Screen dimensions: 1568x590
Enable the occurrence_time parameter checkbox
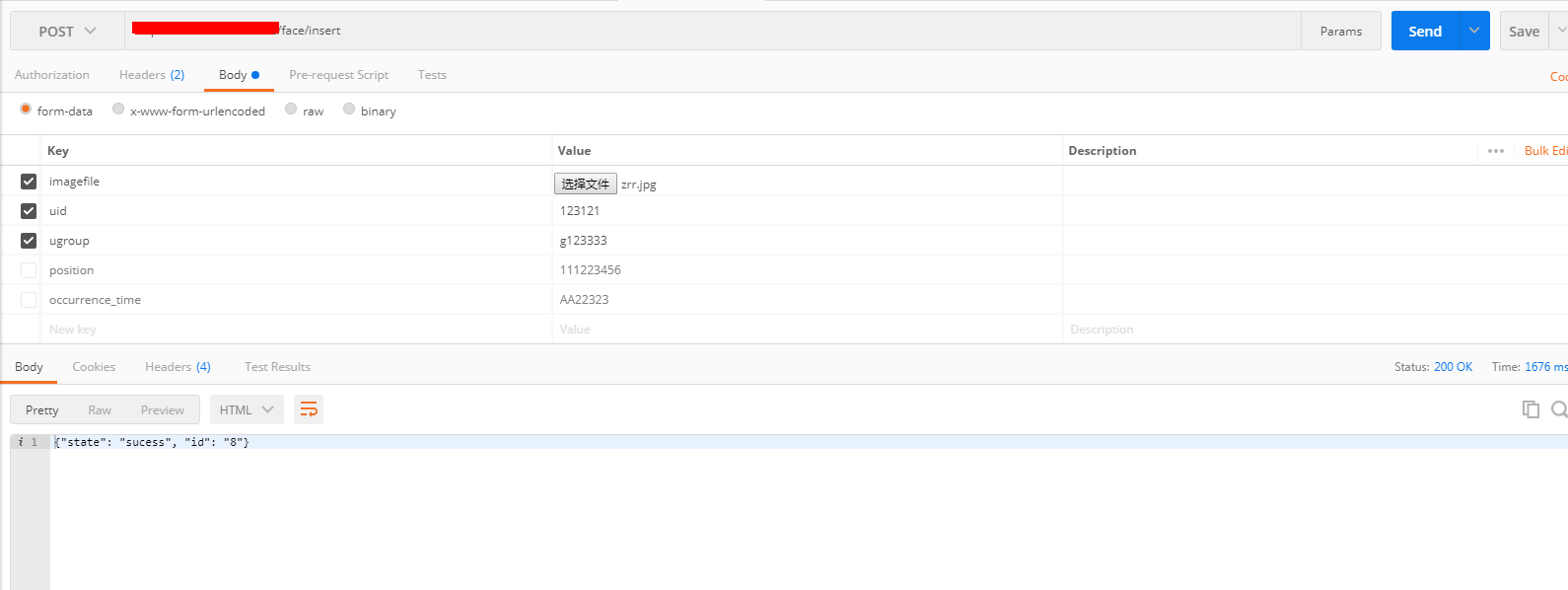click(x=29, y=300)
